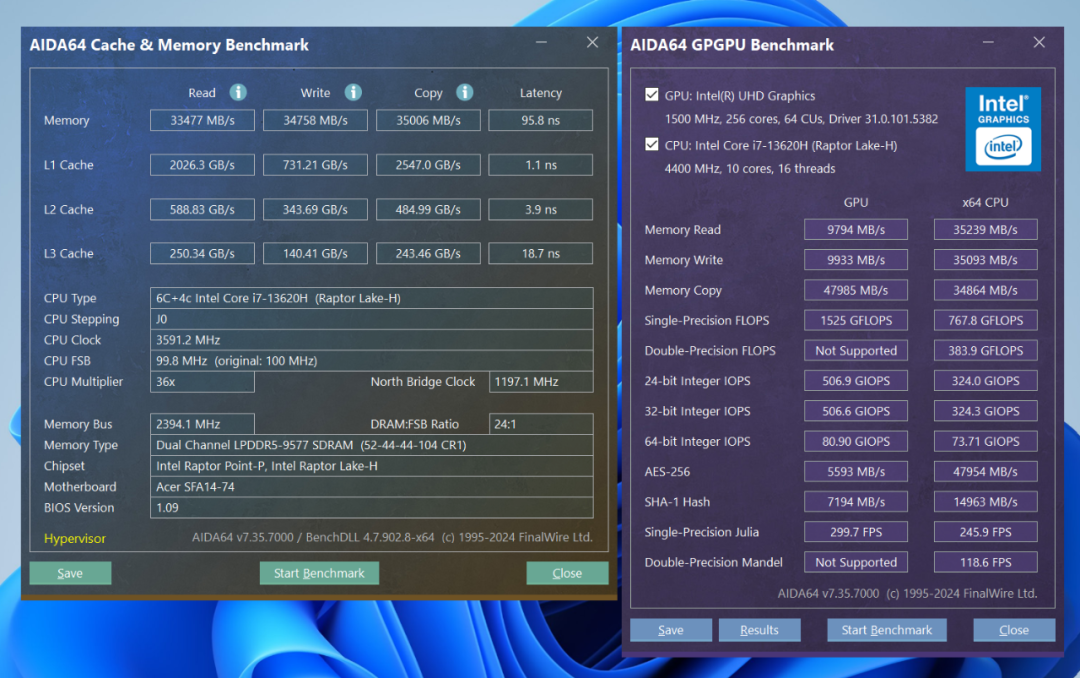Image resolution: width=1080 pixels, height=678 pixels.
Task: Uncheck the GPU Intel UHD Graphics checkbox
Action: pos(652,95)
